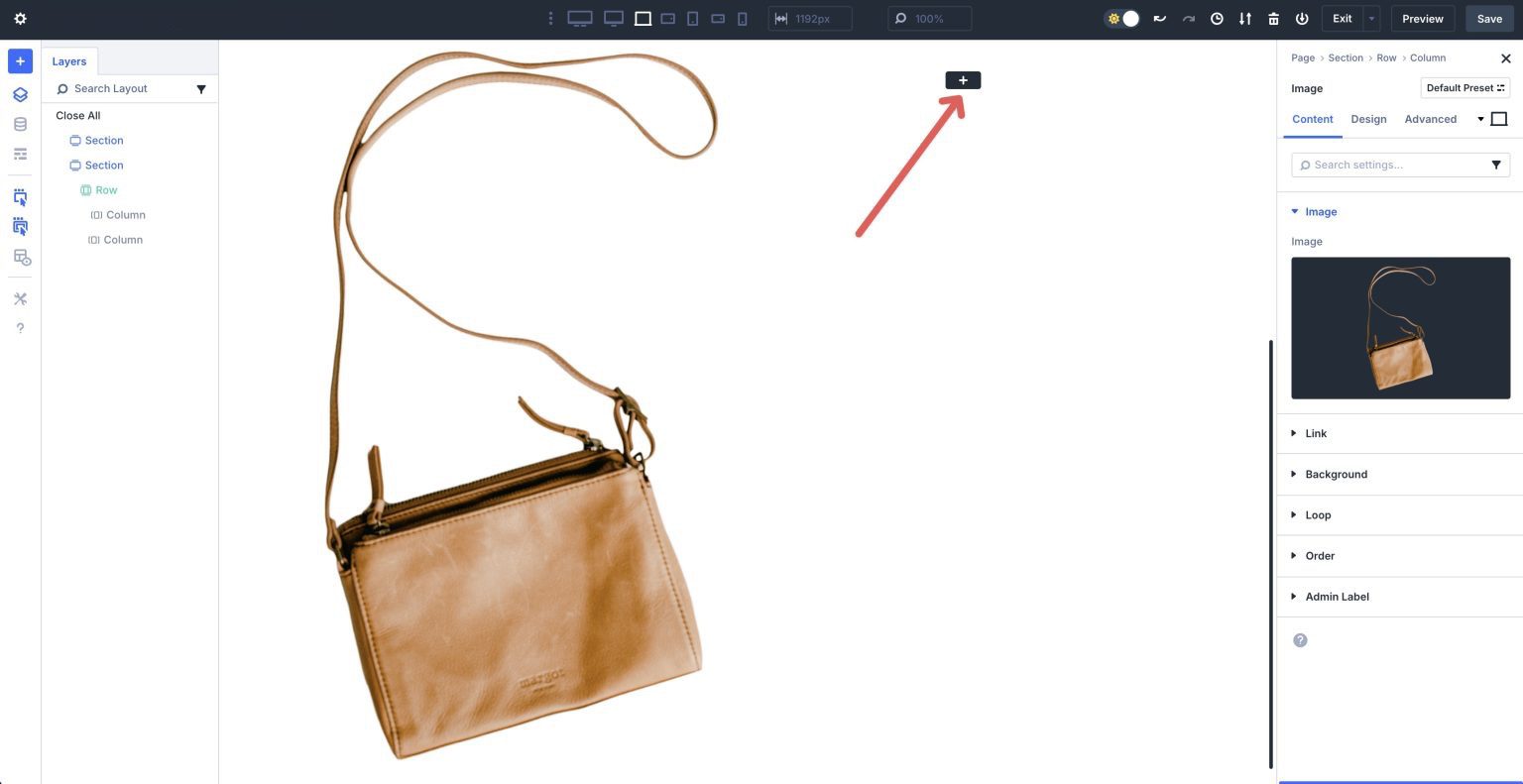
Task: Toggle light and dark builder theme
Action: (x=1121, y=18)
